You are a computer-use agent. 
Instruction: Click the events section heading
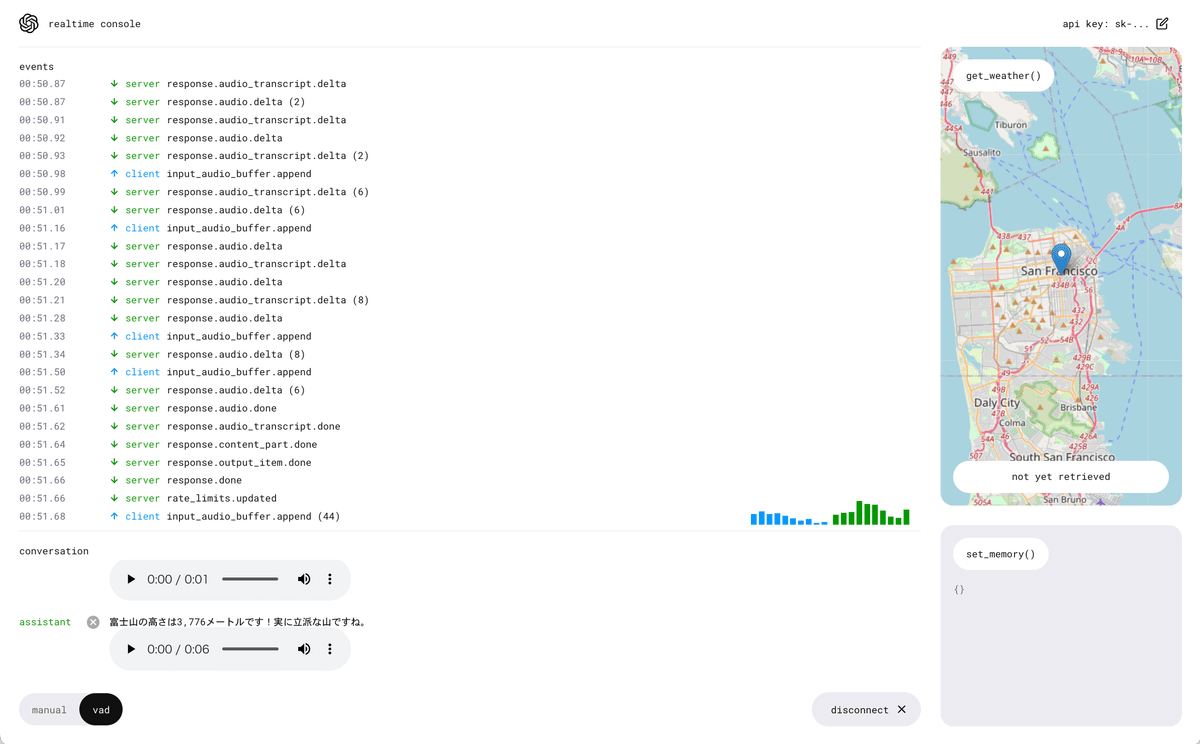(x=36, y=66)
